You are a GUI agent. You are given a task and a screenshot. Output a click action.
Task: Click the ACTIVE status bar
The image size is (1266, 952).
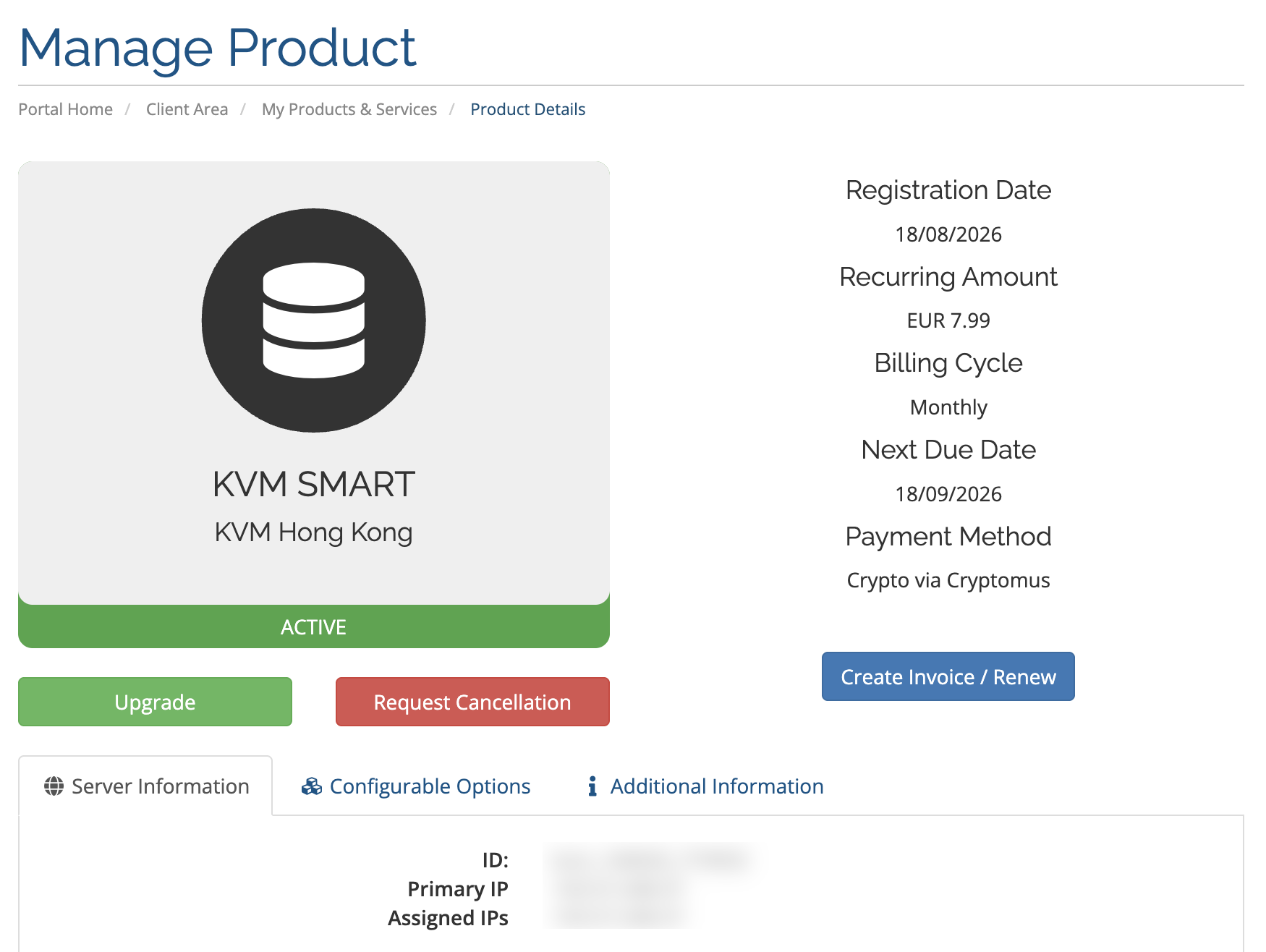(314, 626)
